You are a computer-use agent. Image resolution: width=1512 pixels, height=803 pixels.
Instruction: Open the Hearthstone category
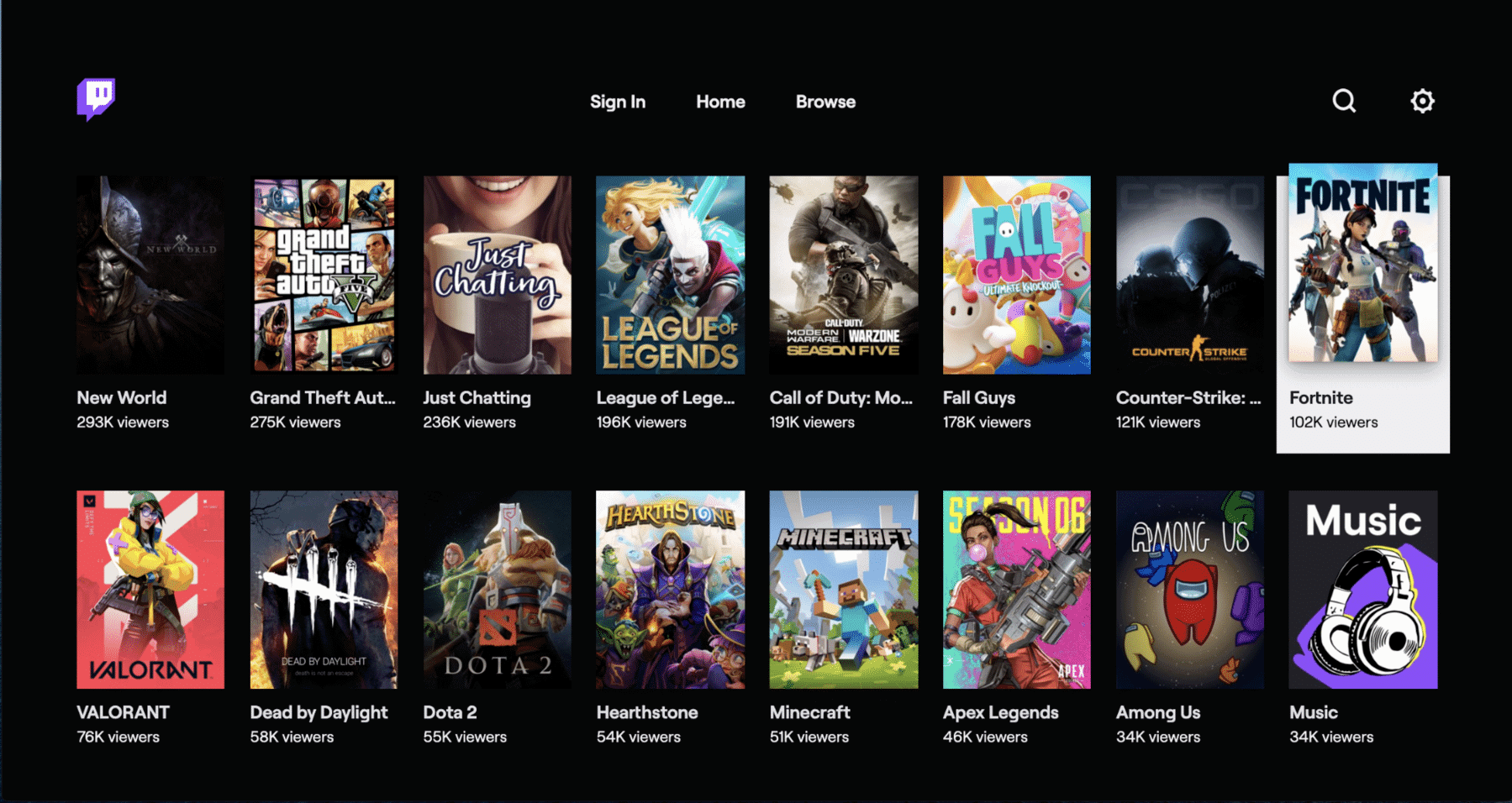(x=670, y=590)
